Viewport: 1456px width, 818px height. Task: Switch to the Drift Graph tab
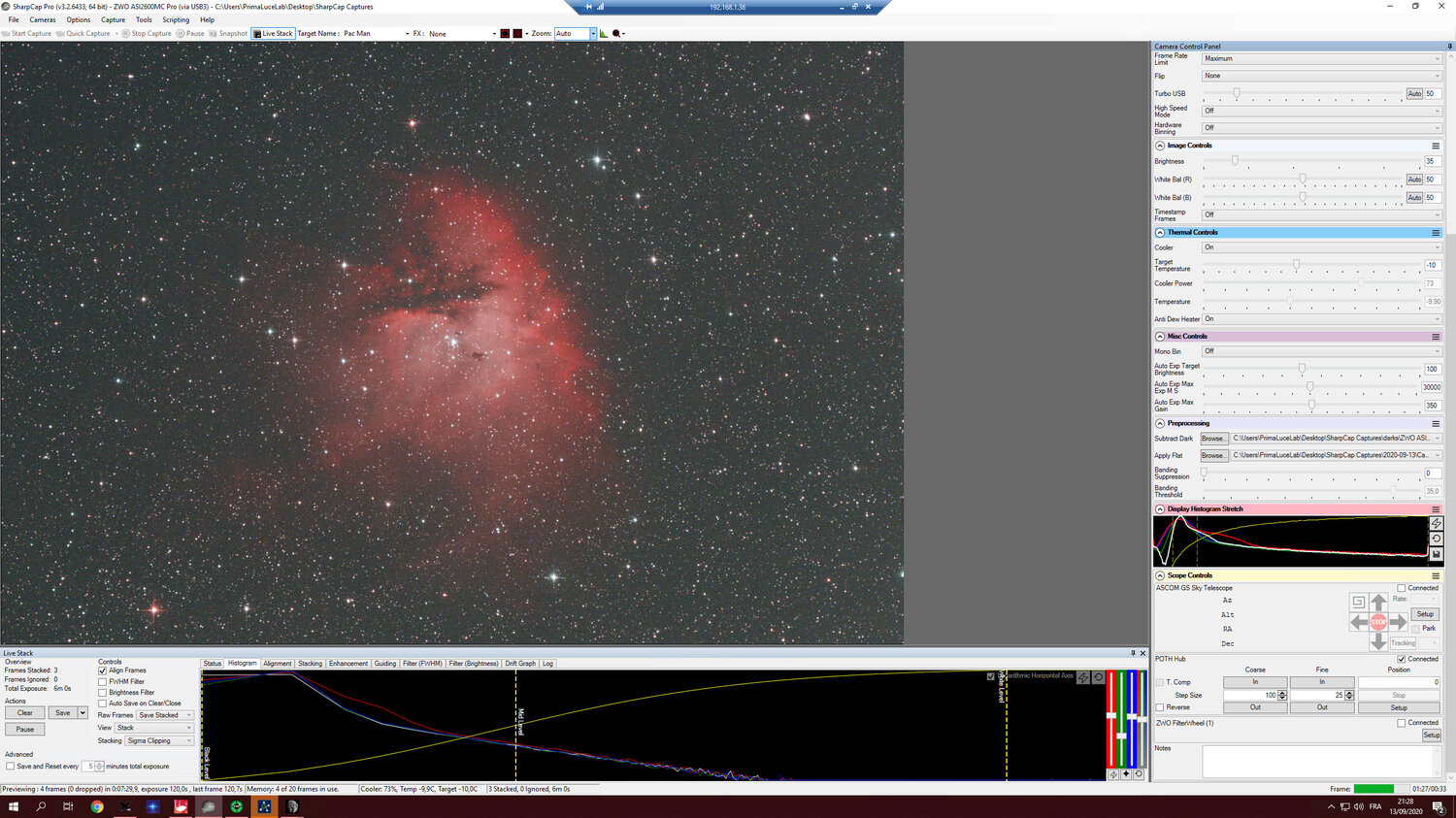[519, 664]
